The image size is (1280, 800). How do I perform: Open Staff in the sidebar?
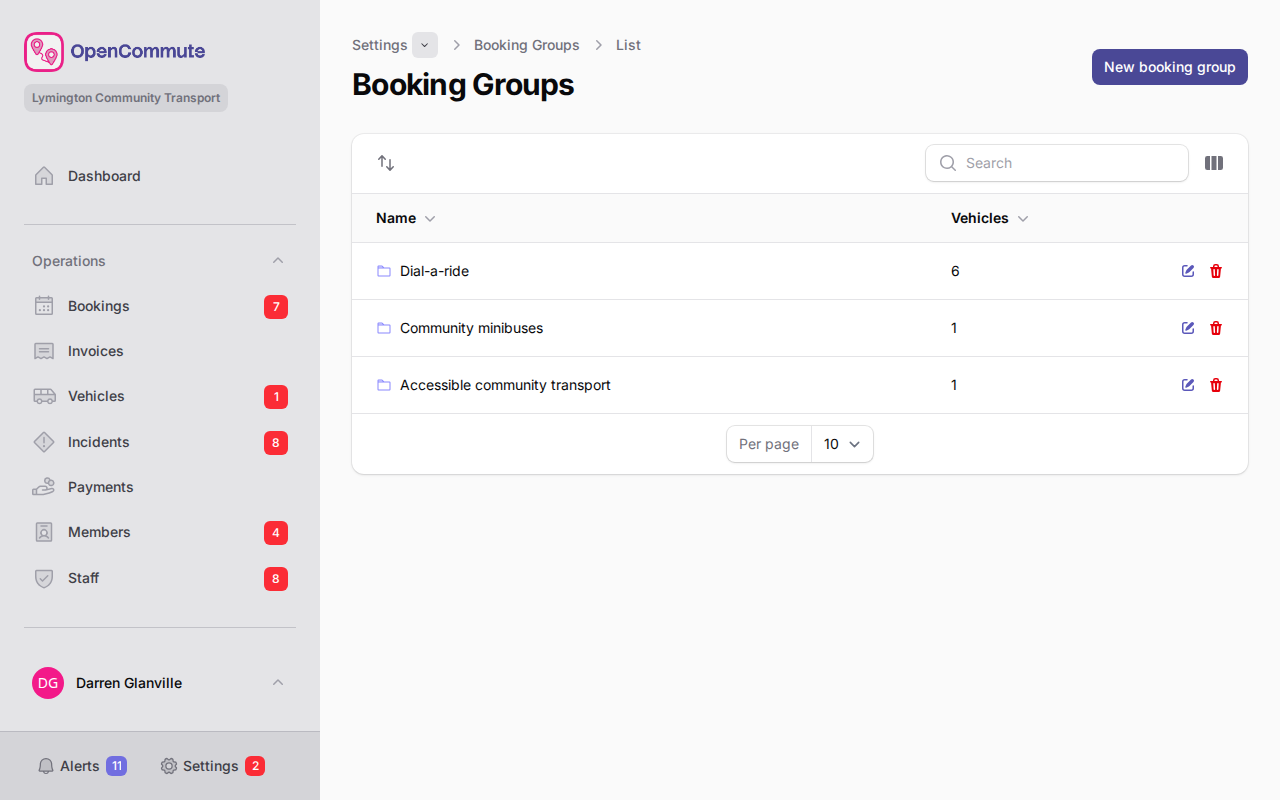(160, 578)
